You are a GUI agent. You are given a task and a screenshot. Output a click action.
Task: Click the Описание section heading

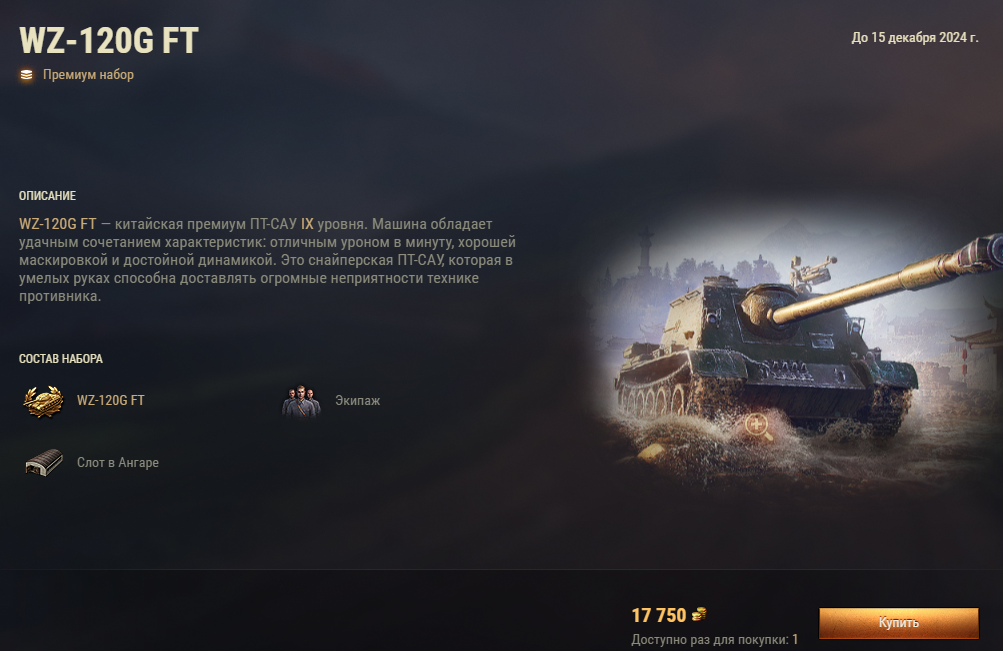tap(47, 196)
